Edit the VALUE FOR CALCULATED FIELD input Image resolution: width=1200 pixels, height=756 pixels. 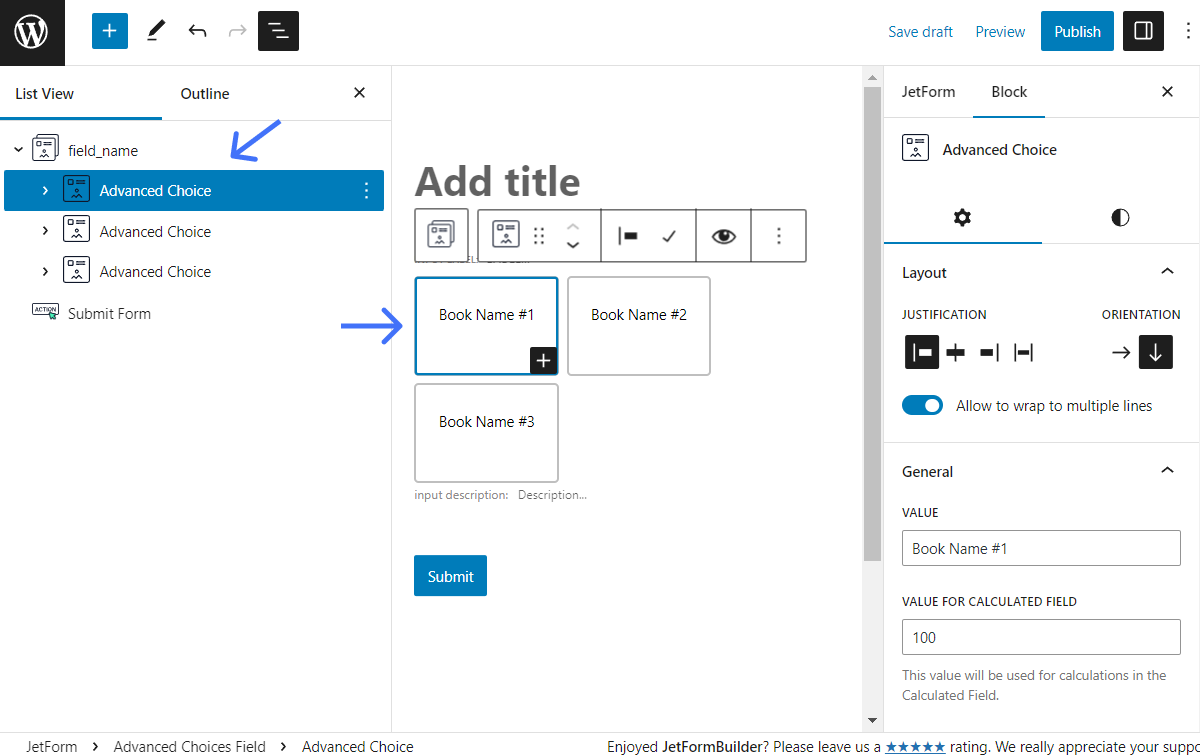(1041, 637)
